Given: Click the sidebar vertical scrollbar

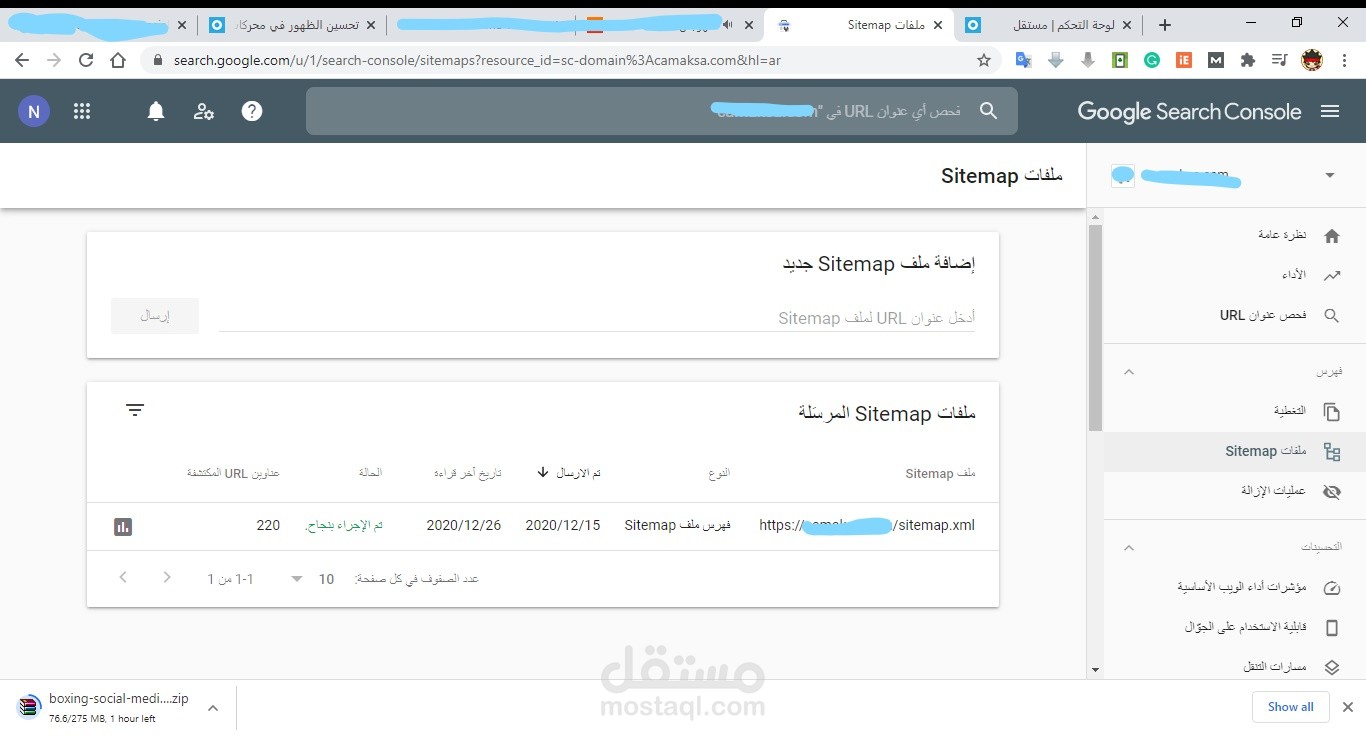Looking at the screenshot, I should 1095,328.
